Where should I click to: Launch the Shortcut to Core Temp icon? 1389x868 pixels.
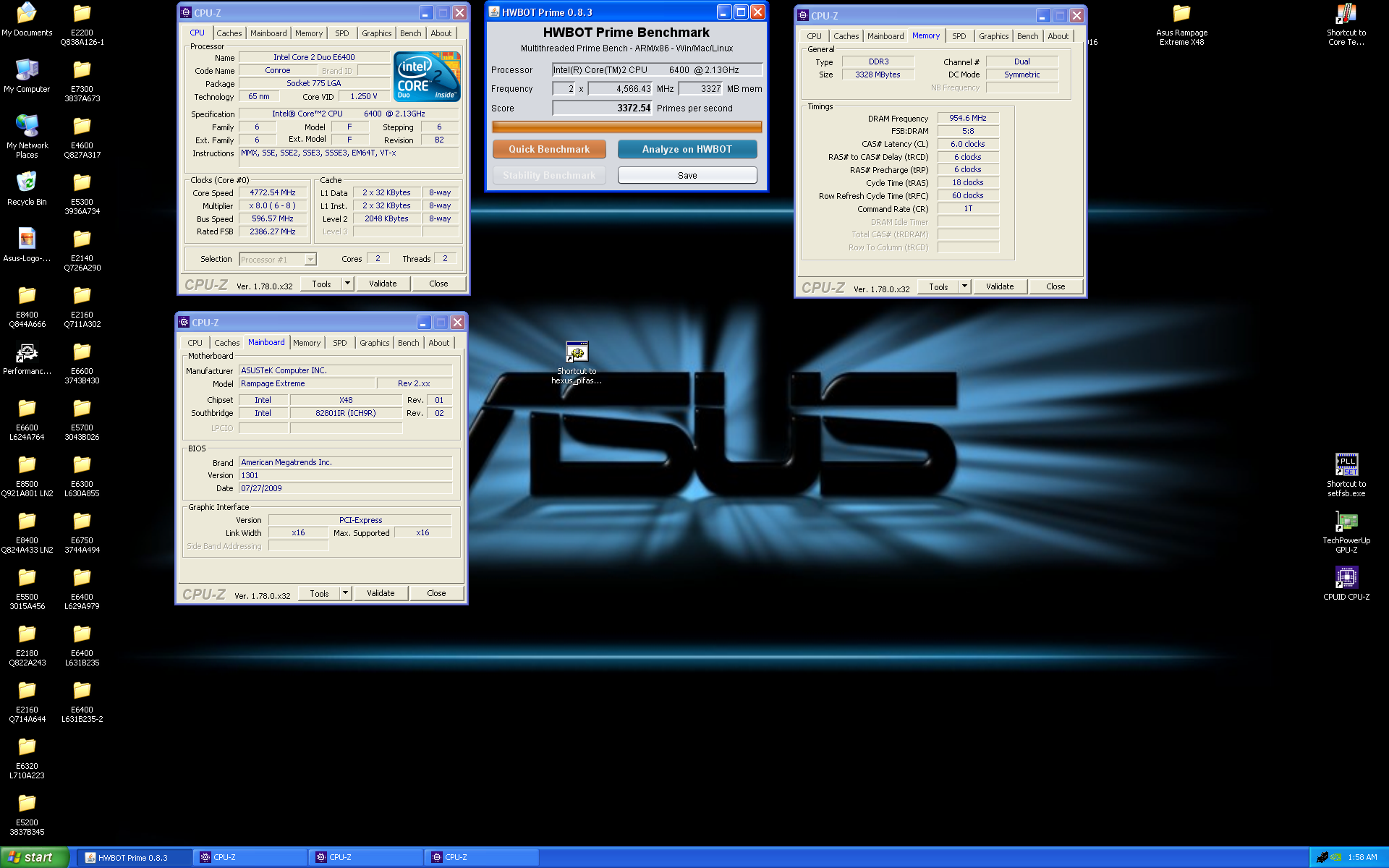[1346, 24]
